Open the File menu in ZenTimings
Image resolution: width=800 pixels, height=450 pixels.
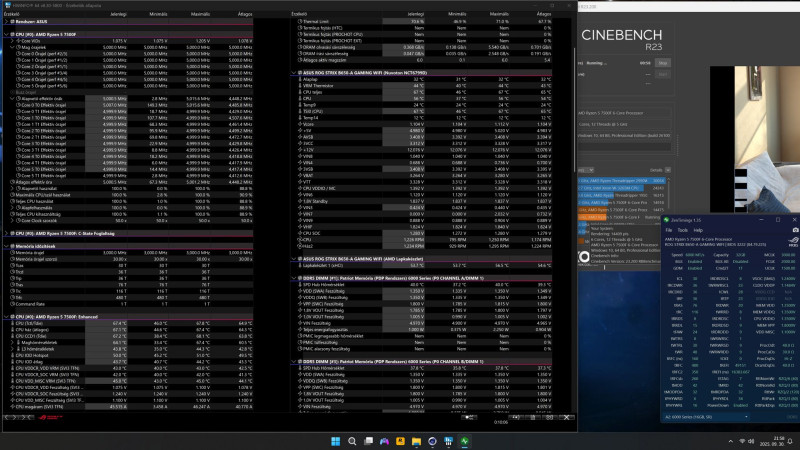(668, 230)
